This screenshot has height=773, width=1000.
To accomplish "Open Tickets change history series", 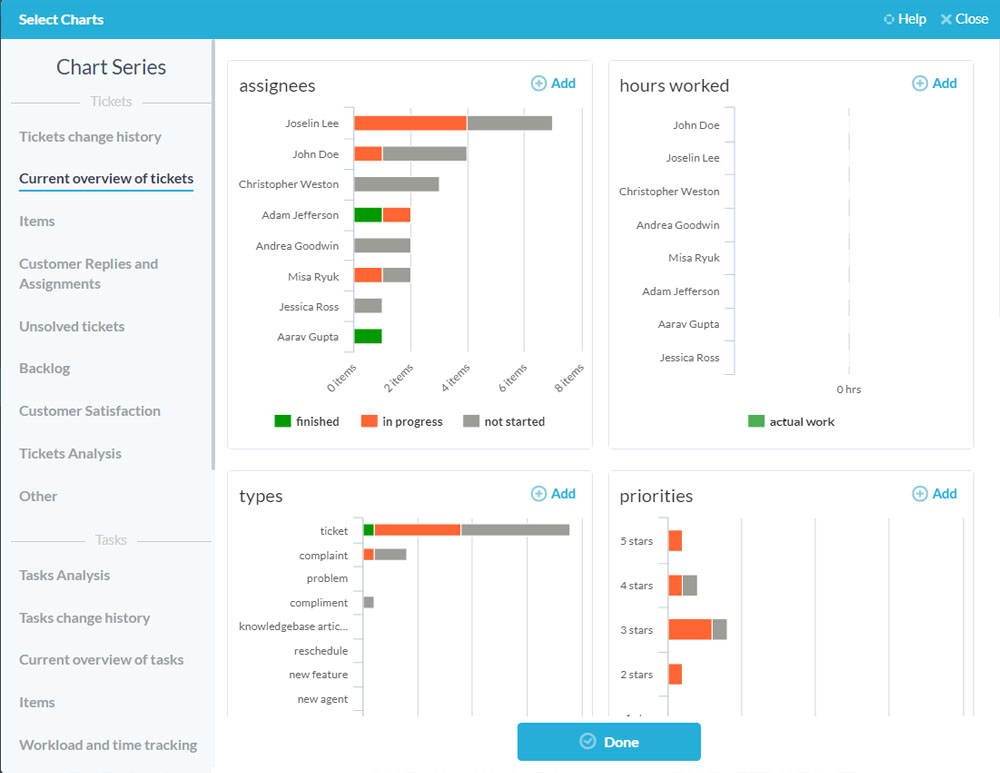I will [90, 137].
